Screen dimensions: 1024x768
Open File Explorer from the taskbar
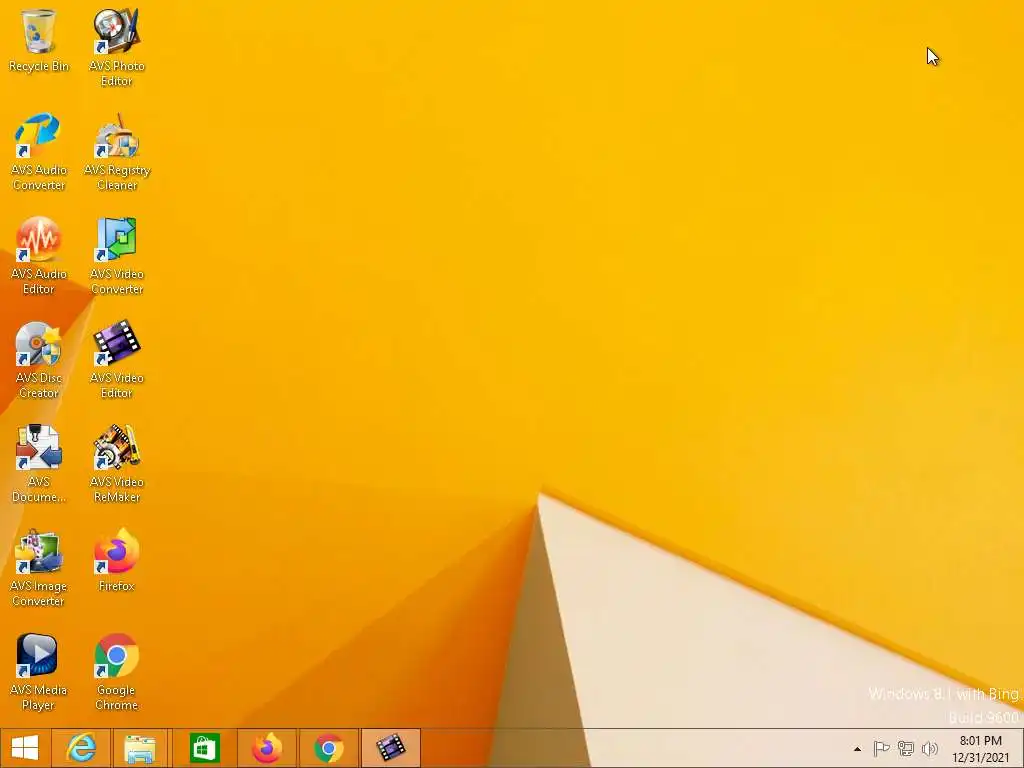click(x=140, y=748)
